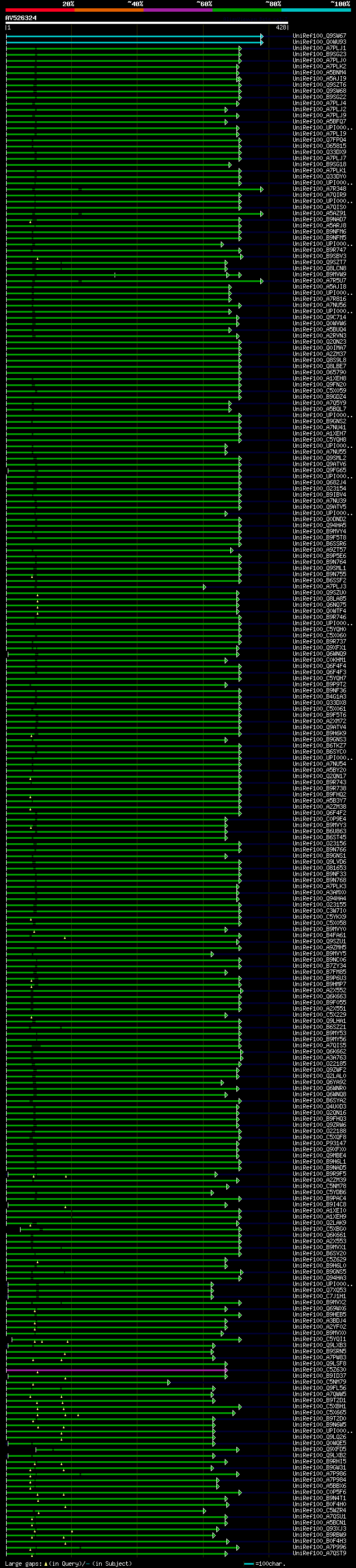
Task: Open the UniRef100_C5YQH8 entry
Action: [x=319, y=440]
